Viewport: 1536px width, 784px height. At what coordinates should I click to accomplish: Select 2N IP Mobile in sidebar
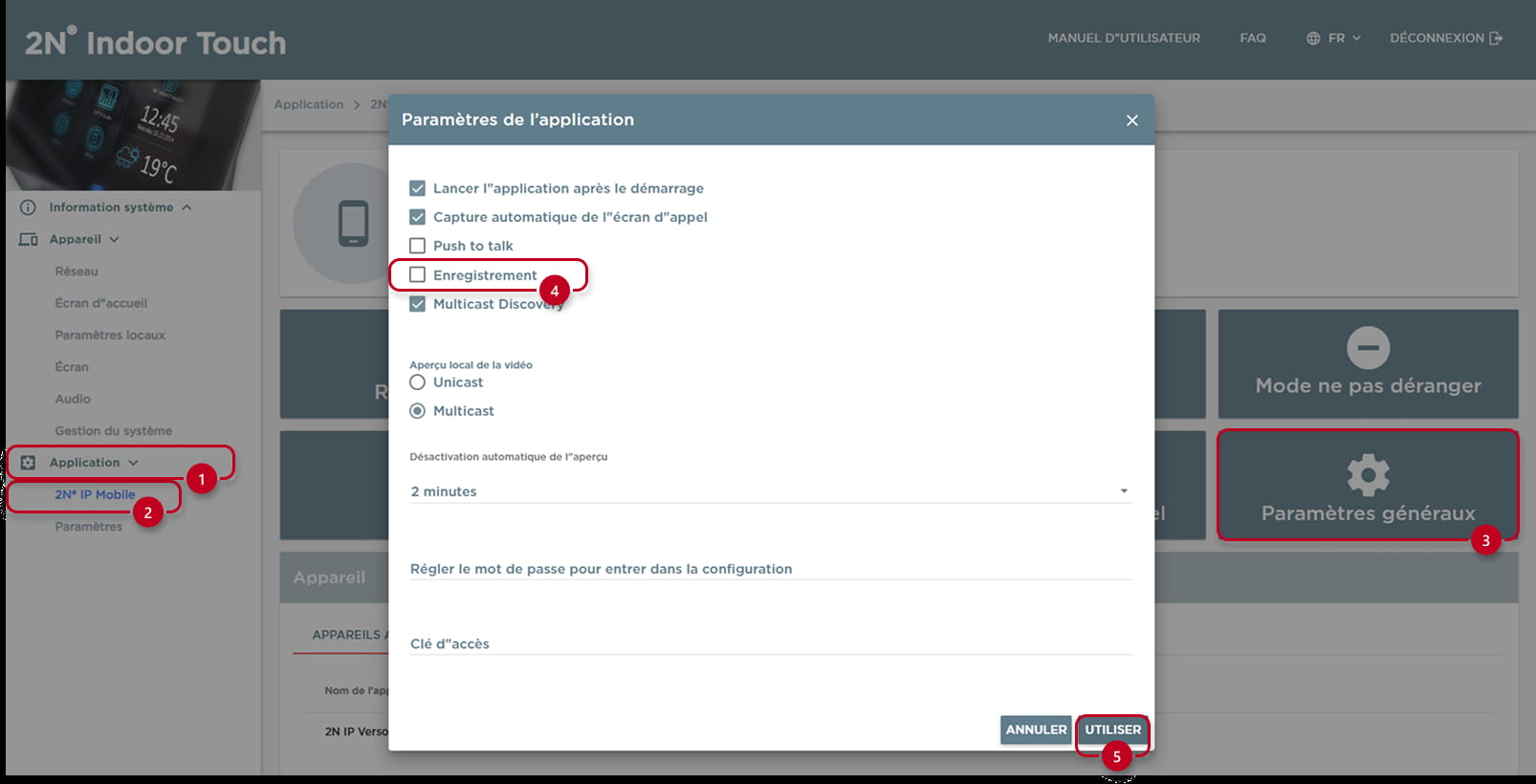click(95, 495)
